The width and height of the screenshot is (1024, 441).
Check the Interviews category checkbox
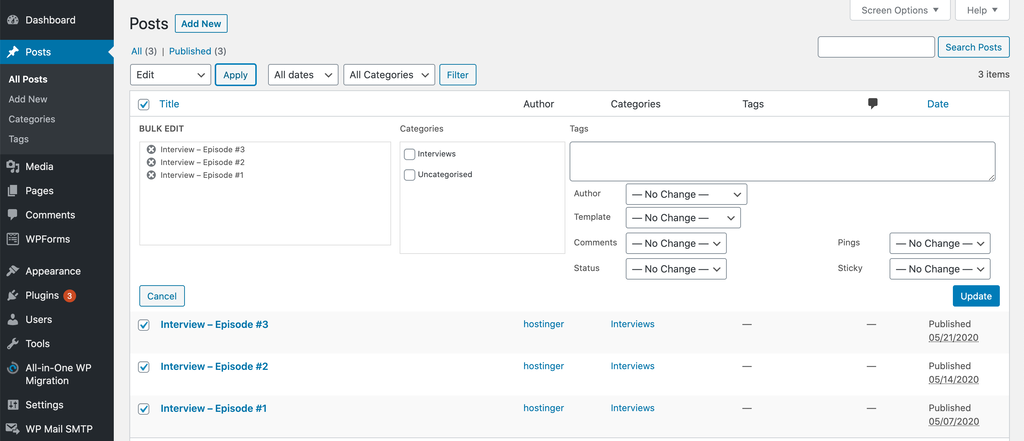(410, 154)
